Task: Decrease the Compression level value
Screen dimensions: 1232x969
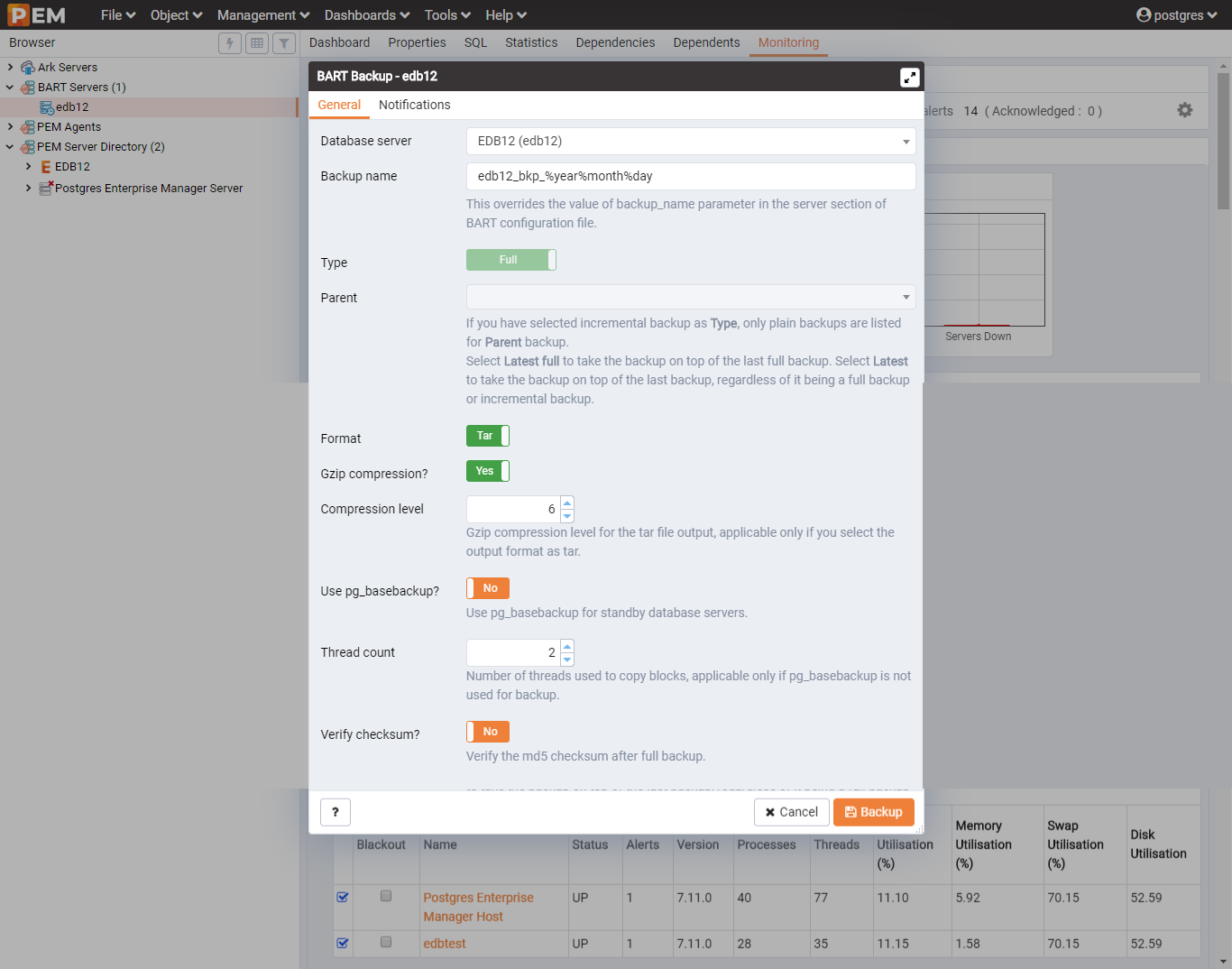Action: (x=567, y=516)
